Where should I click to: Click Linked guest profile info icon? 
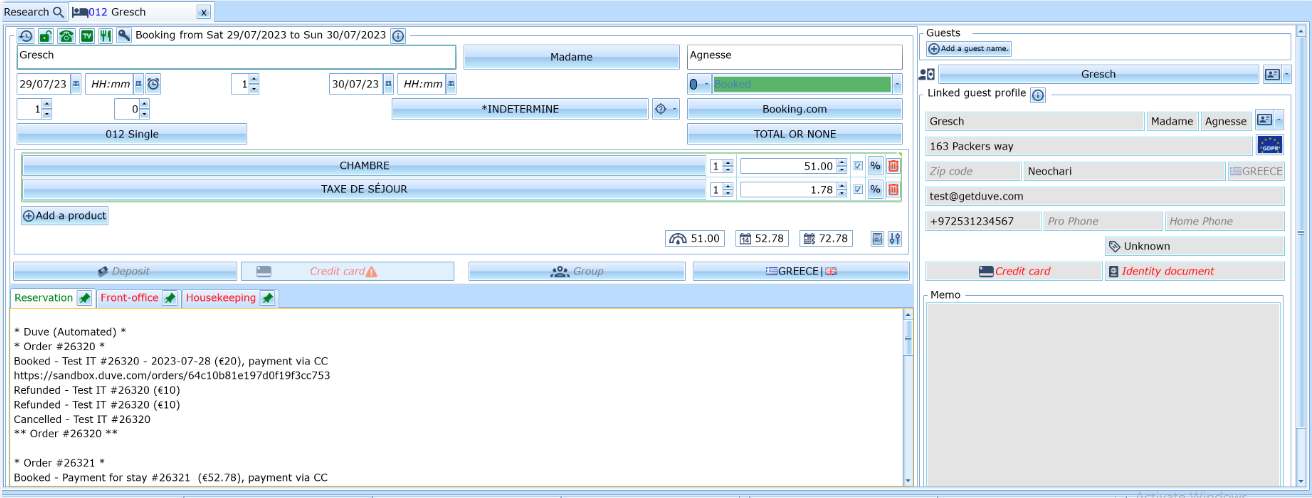(1038, 95)
